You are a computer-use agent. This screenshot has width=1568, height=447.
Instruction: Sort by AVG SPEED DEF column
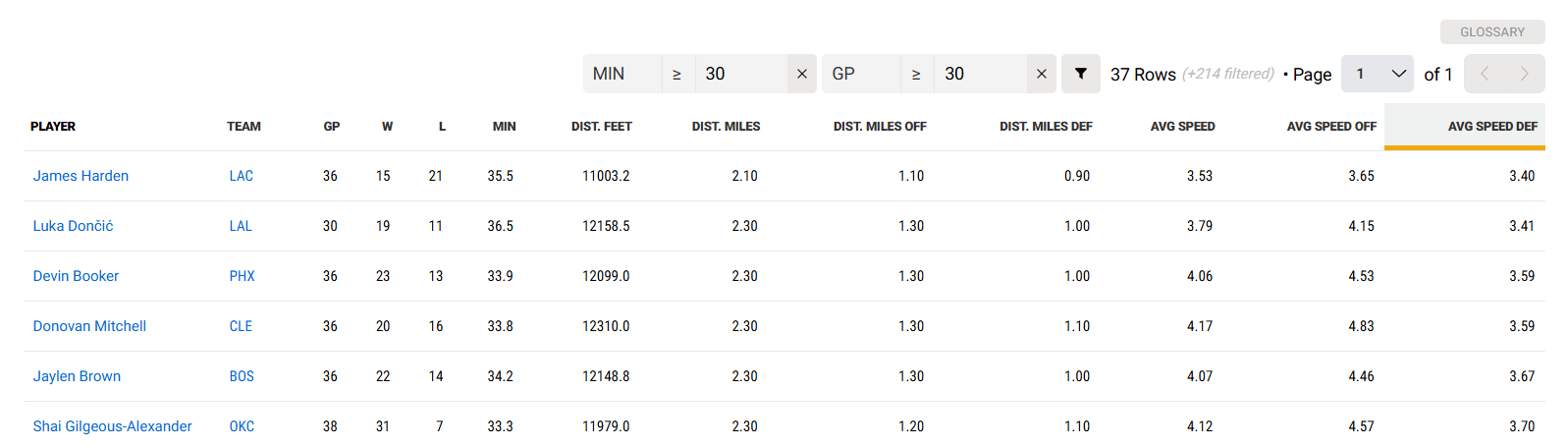tap(1491, 127)
